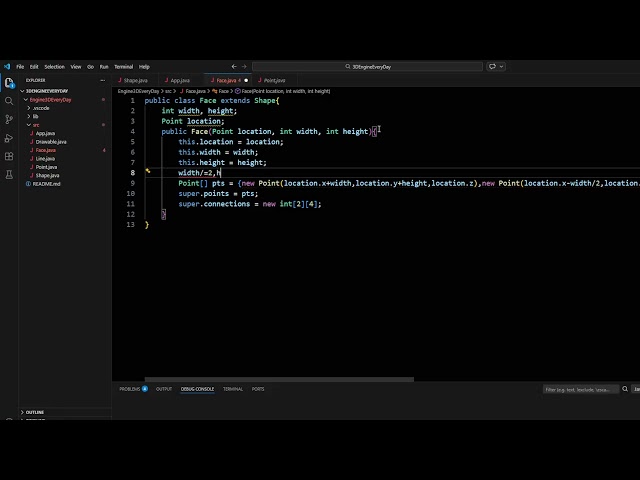Screen dimensions: 640x480
Task: Open the Go menu
Action: (x=90, y=67)
